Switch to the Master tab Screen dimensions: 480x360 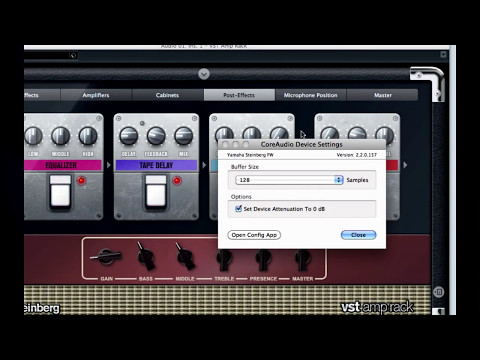click(382, 95)
